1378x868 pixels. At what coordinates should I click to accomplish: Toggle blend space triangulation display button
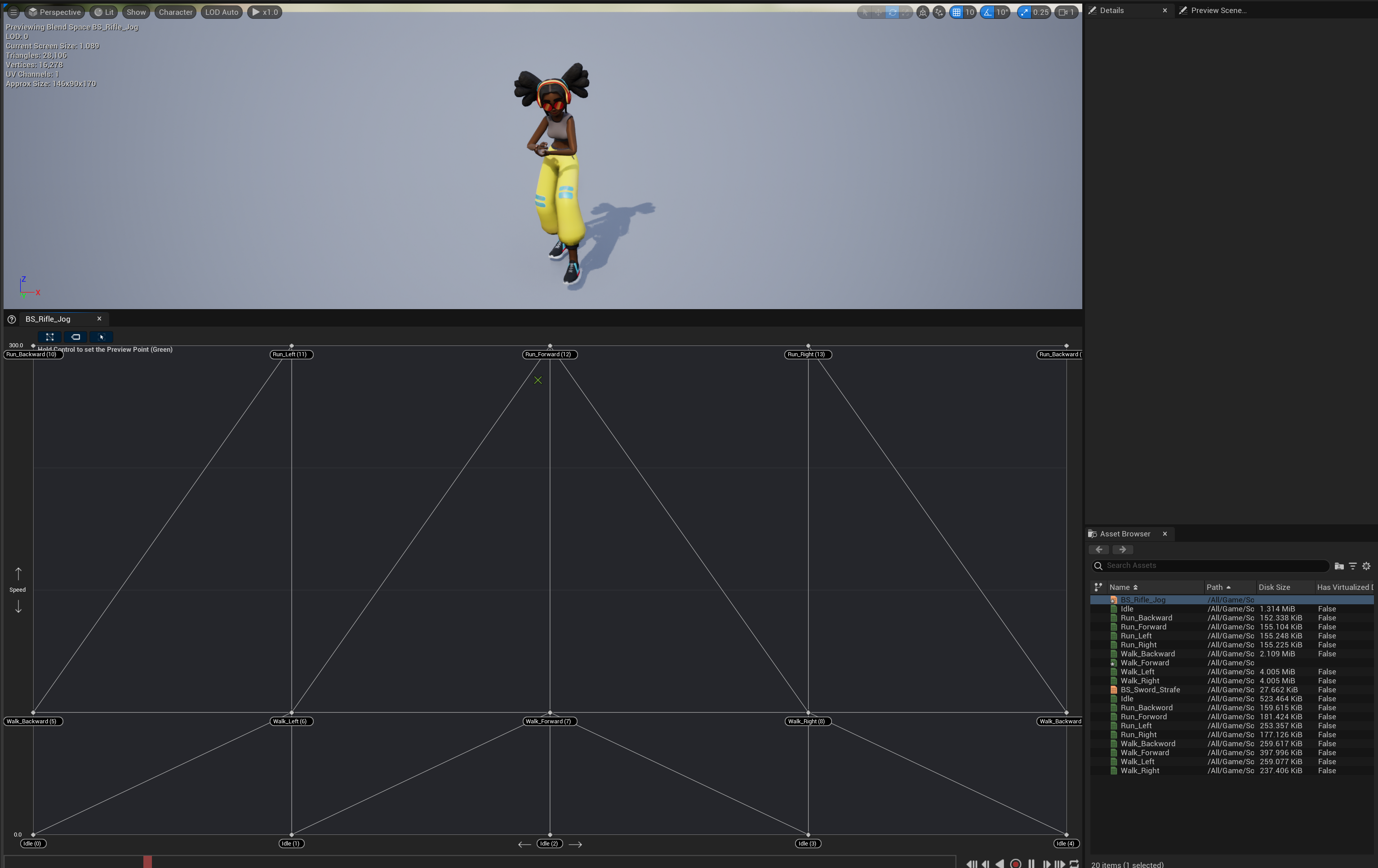(x=50, y=337)
